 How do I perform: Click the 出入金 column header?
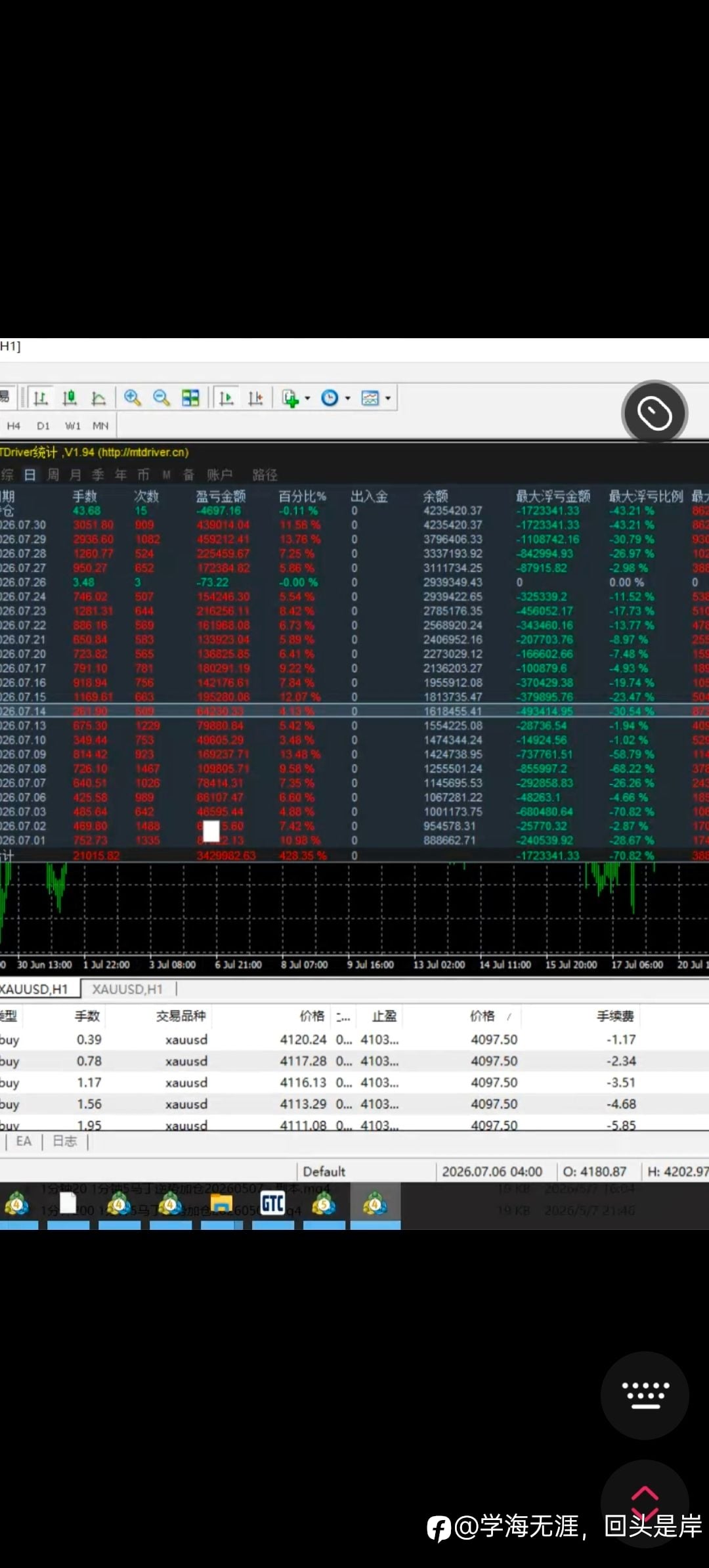(370, 496)
